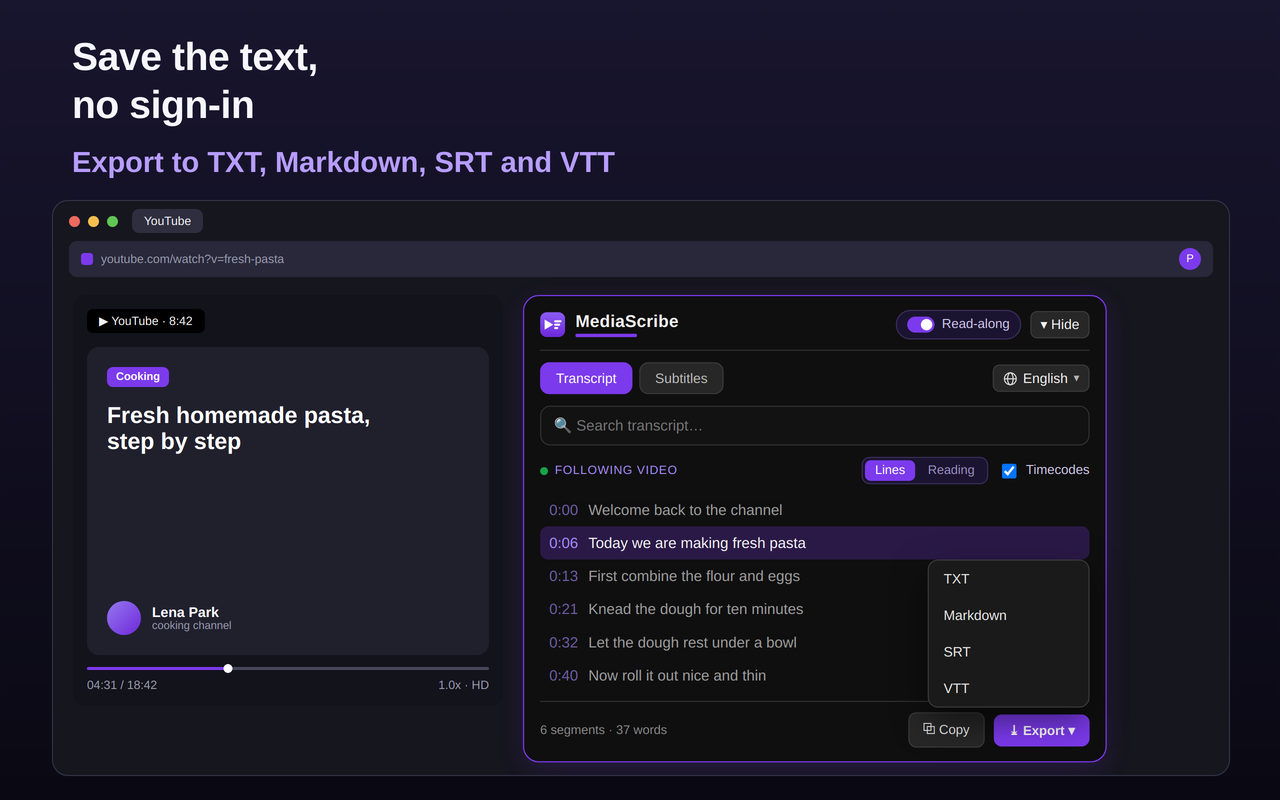Image resolution: width=1280 pixels, height=800 pixels.
Task: Click the 0:13 timecode
Action: click(563, 576)
